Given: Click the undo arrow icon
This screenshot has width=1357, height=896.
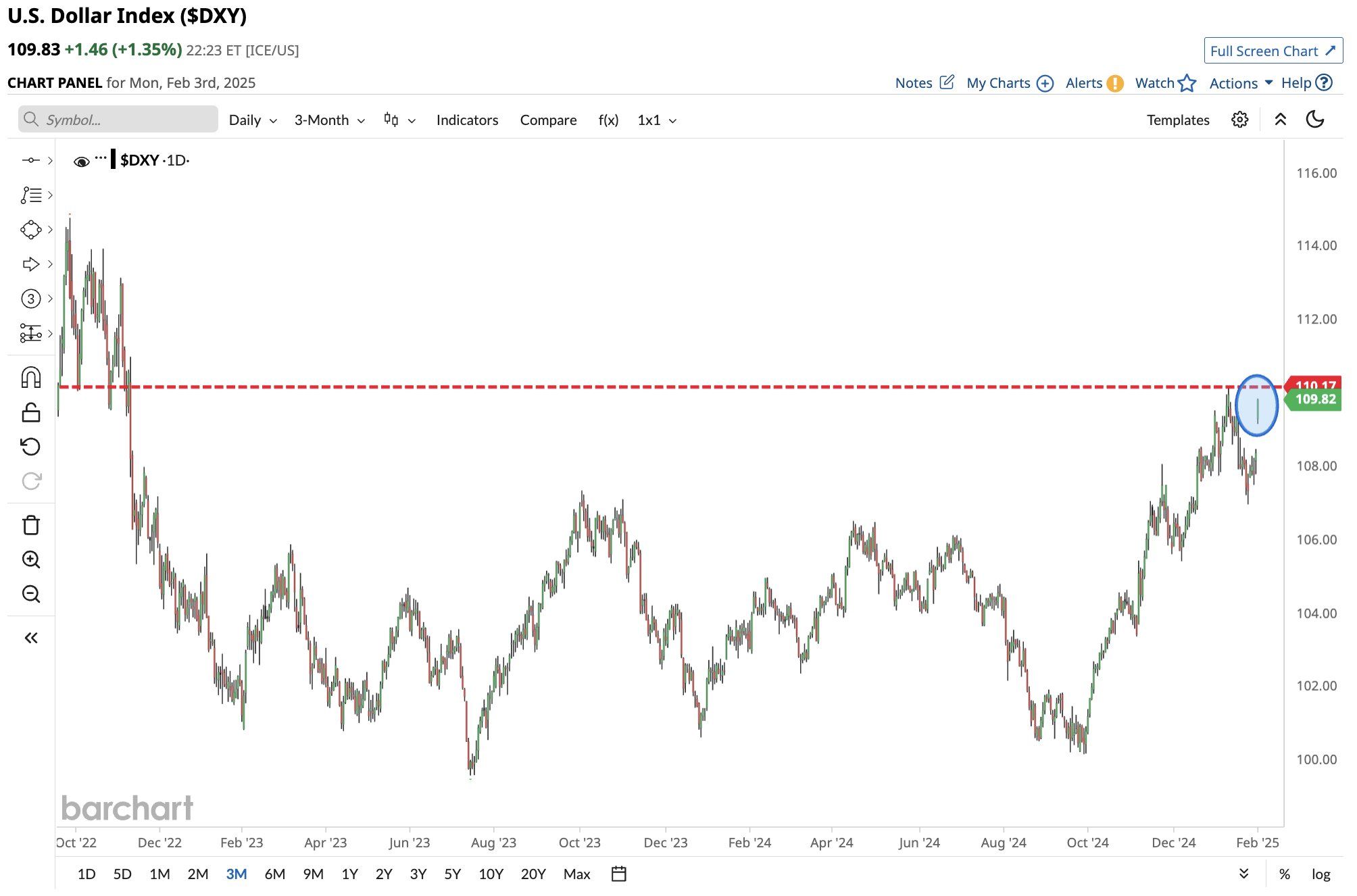Looking at the screenshot, I should tap(31, 447).
